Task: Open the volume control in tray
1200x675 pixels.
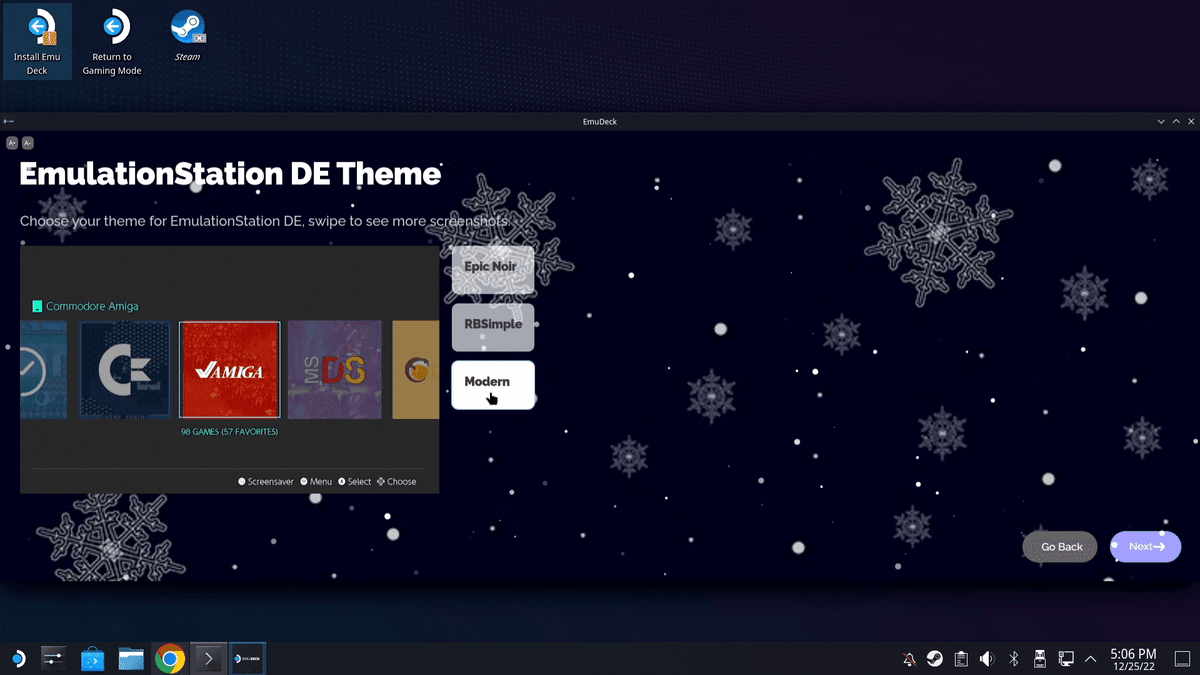Action: coord(987,659)
